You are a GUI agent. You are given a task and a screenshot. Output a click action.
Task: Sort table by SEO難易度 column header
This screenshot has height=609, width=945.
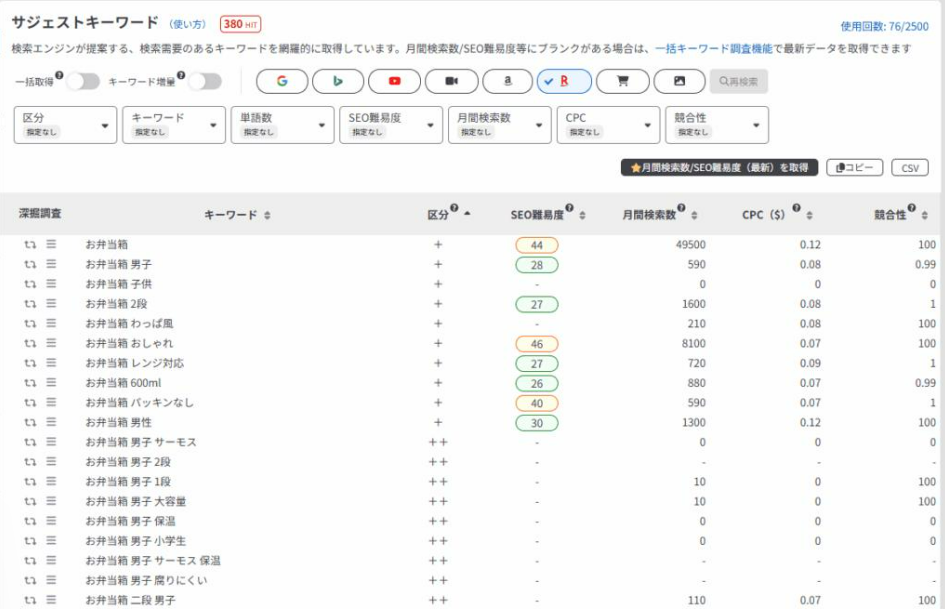pos(547,214)
